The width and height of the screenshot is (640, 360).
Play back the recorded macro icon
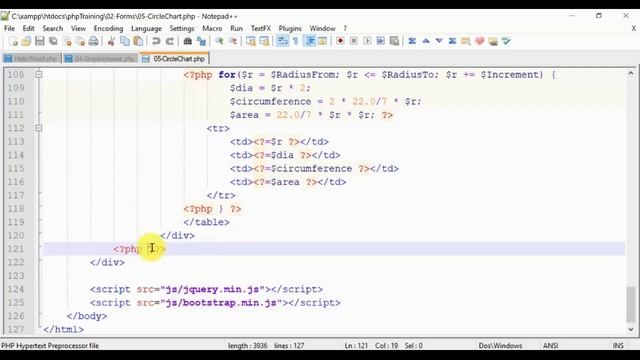[367, 41]
